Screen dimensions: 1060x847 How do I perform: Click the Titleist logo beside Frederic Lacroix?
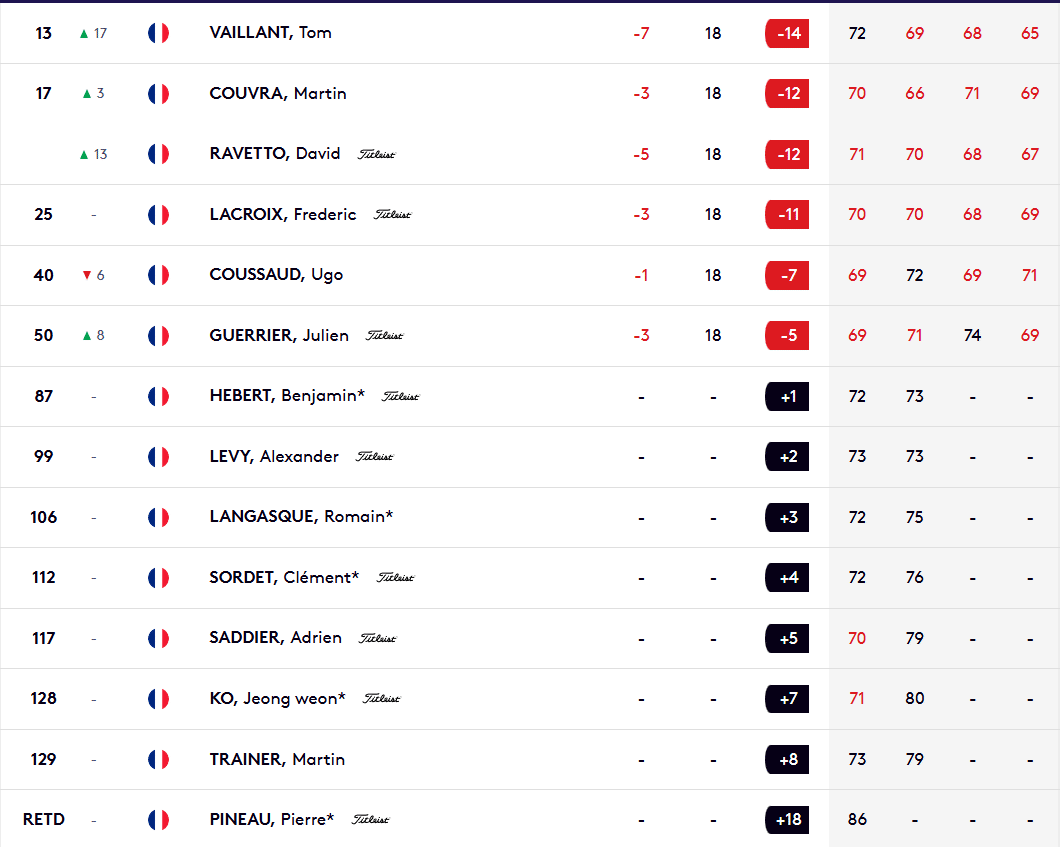coord(393,215)
